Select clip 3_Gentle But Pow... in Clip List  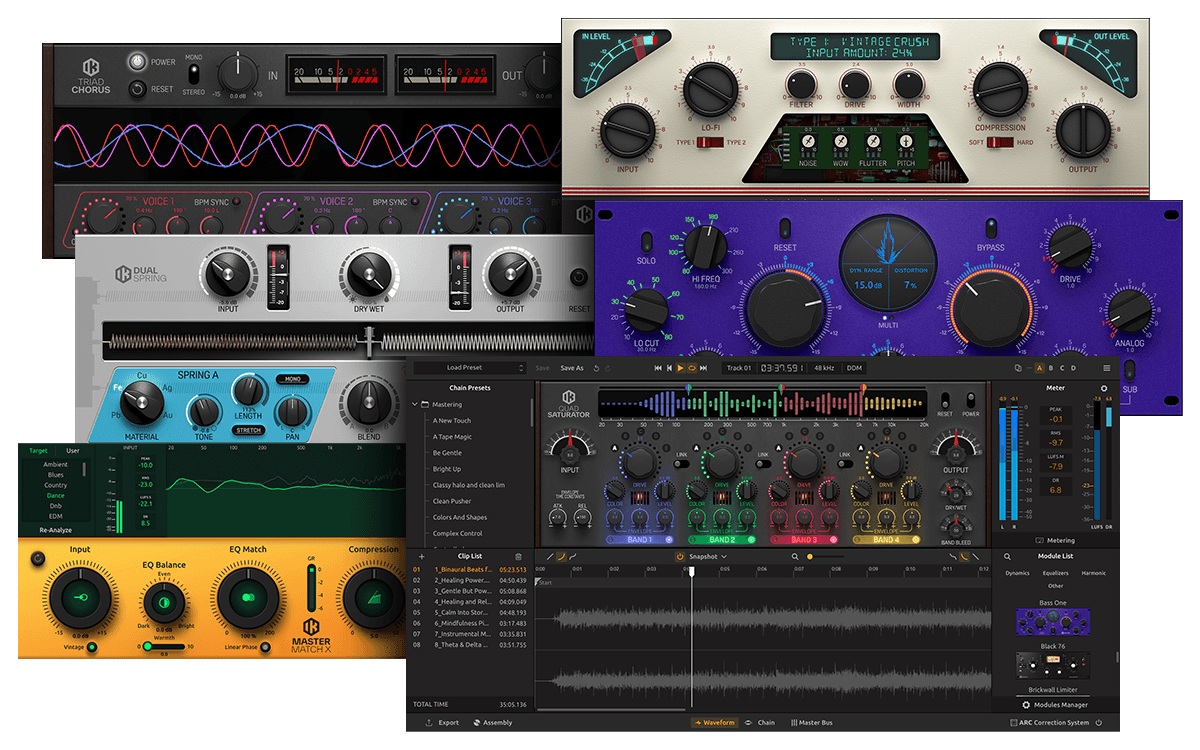(461, 591)
